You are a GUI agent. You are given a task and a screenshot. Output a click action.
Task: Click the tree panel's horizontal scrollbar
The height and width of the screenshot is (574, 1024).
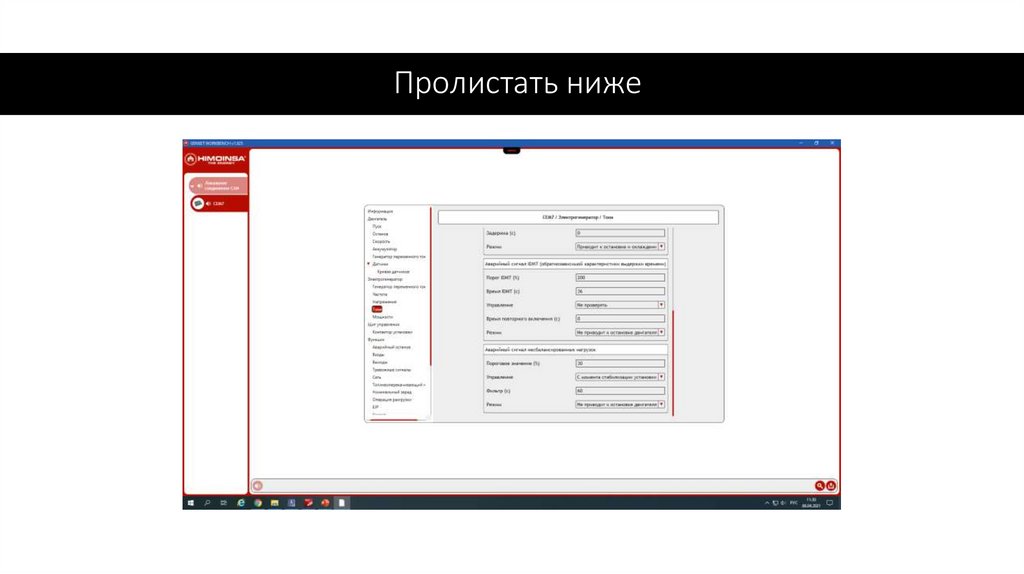pos(393,420)
